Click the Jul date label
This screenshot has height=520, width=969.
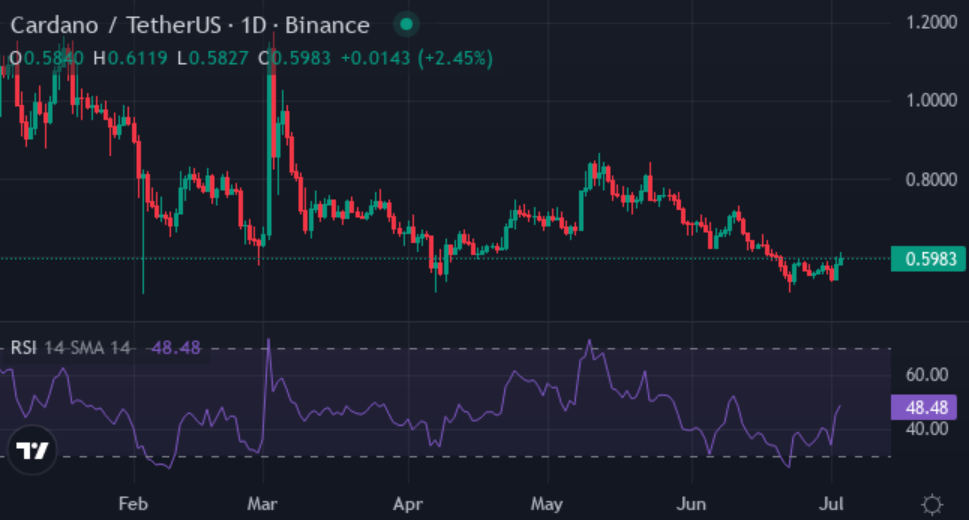pyautogui.click(x=831, y=504)
